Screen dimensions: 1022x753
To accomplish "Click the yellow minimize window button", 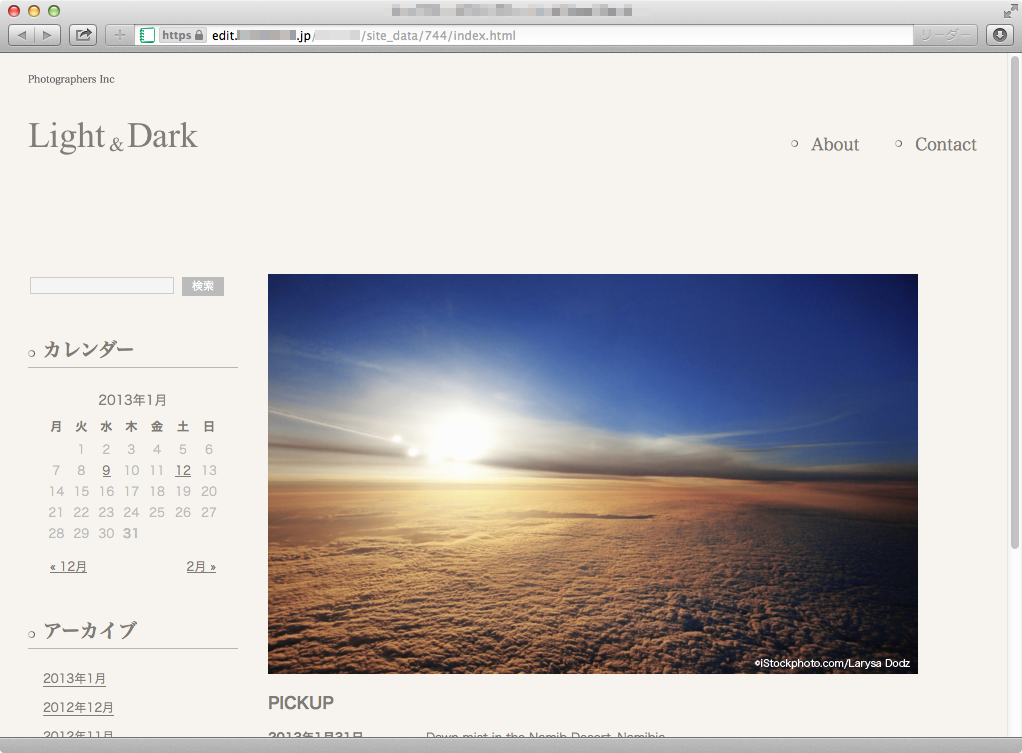I will pos(34,10).
